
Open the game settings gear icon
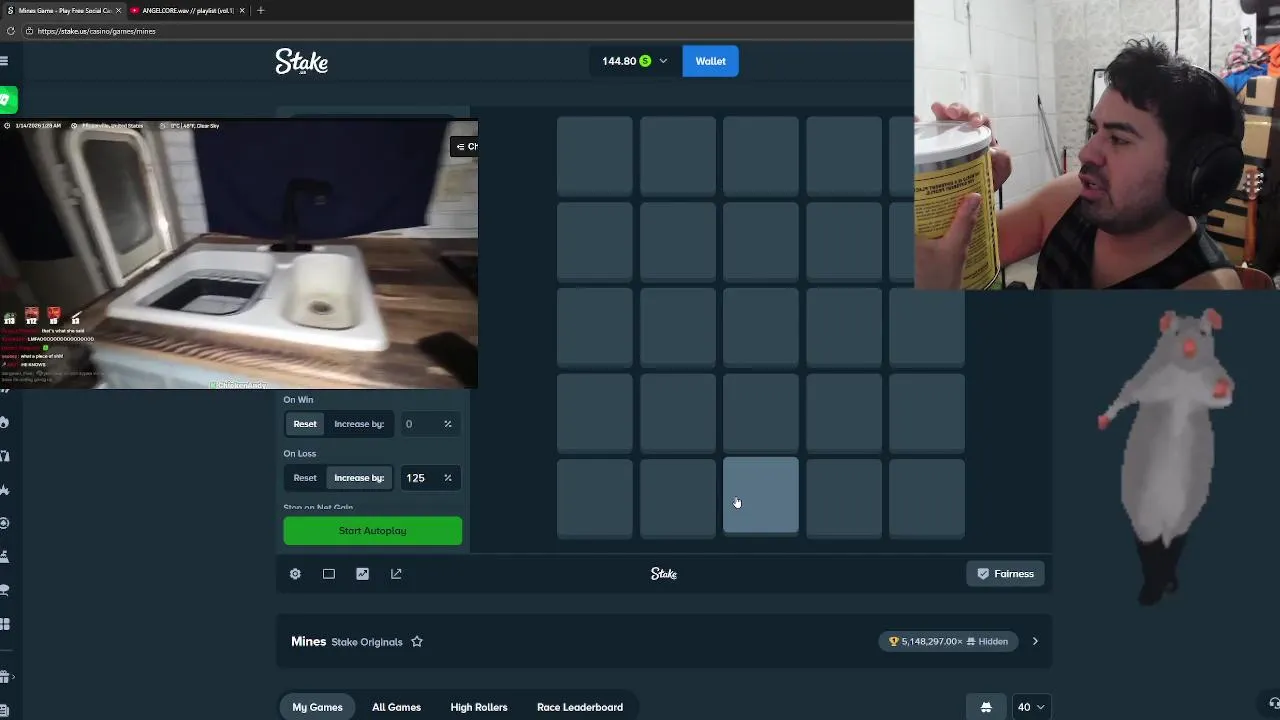(x=295, y=574)
